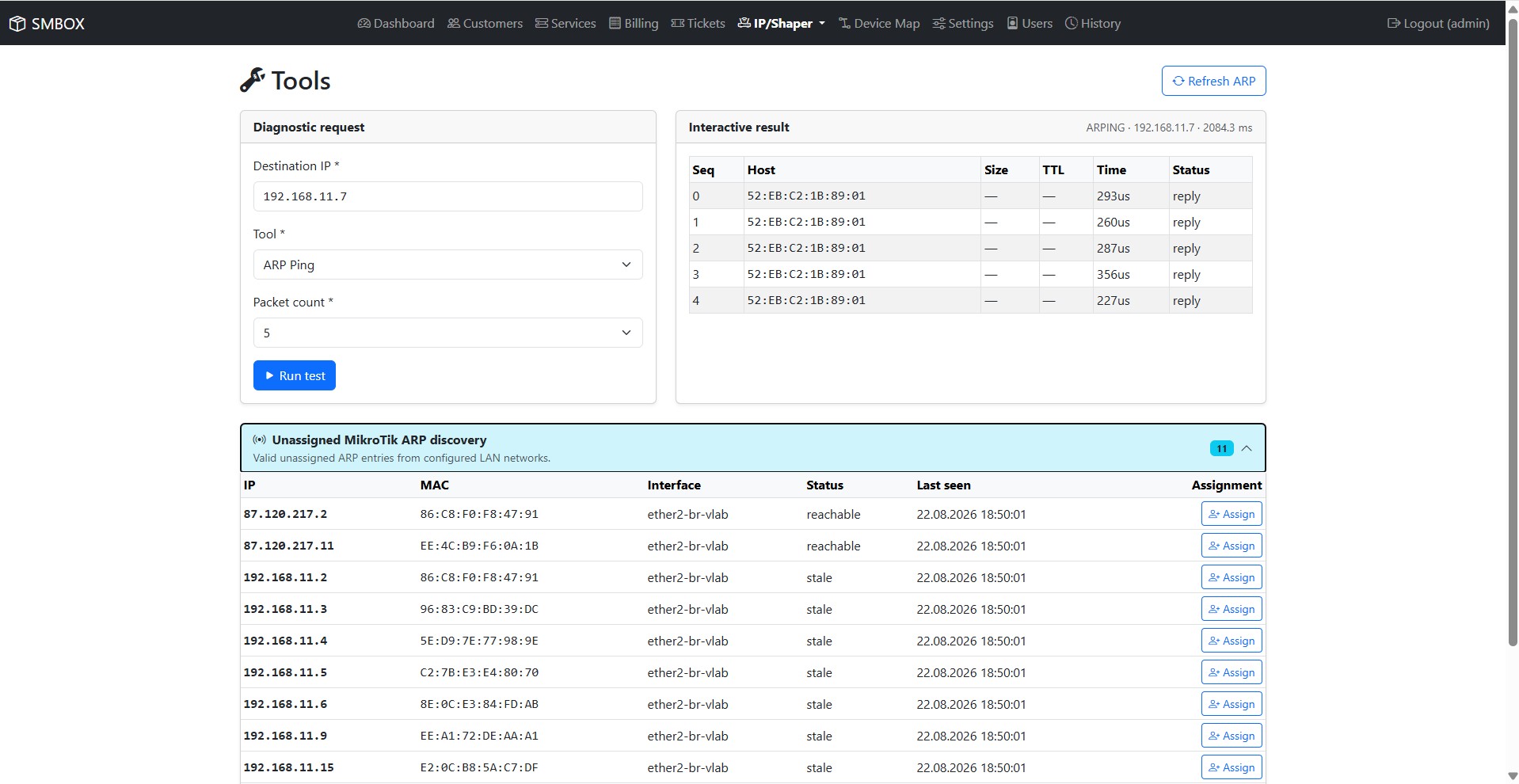Log out of admin account
This screenshot has width=1519, height=784.
[x=1438, y=24]
